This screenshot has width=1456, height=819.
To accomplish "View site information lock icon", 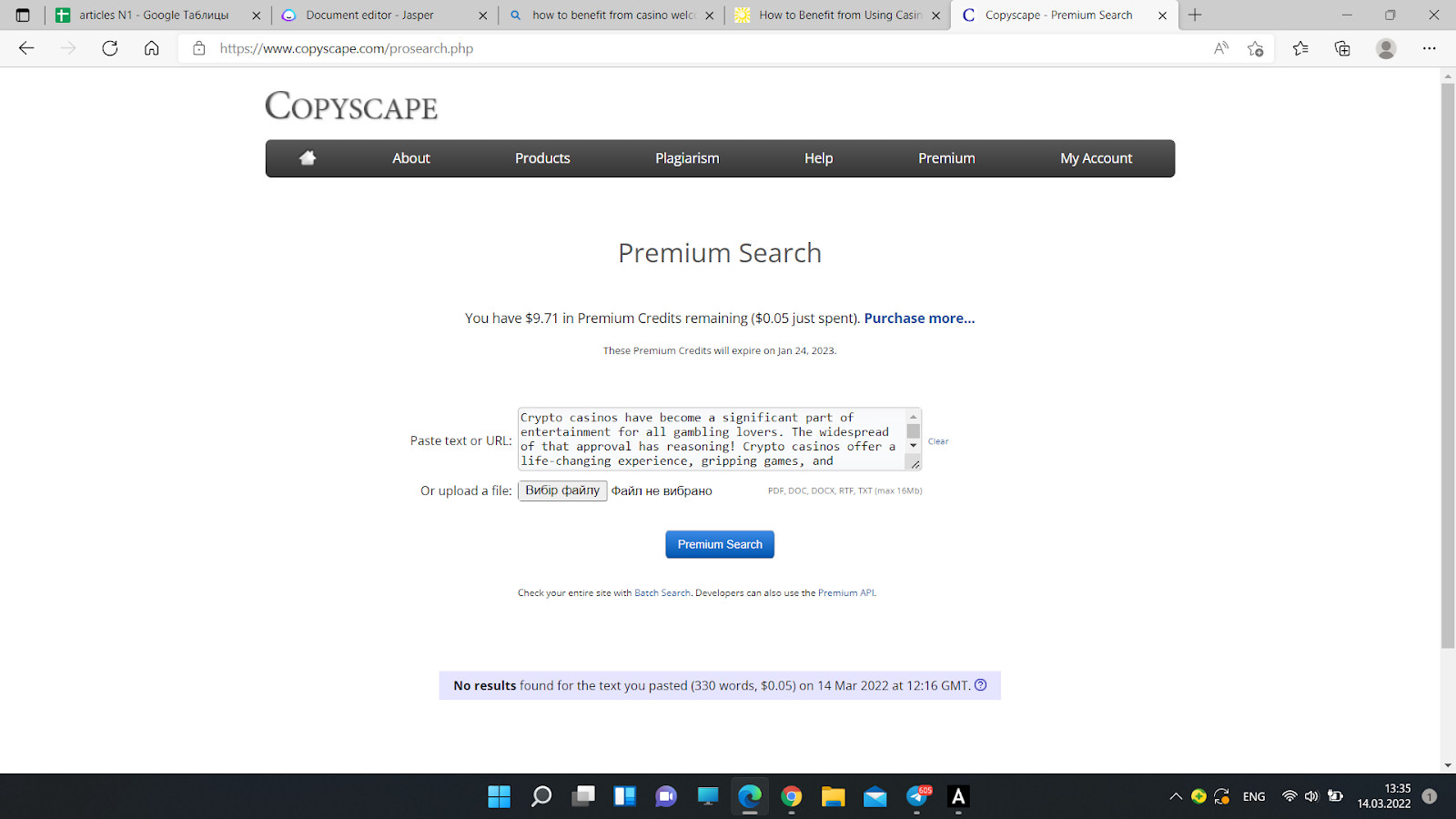I will [x=199, y=48].
